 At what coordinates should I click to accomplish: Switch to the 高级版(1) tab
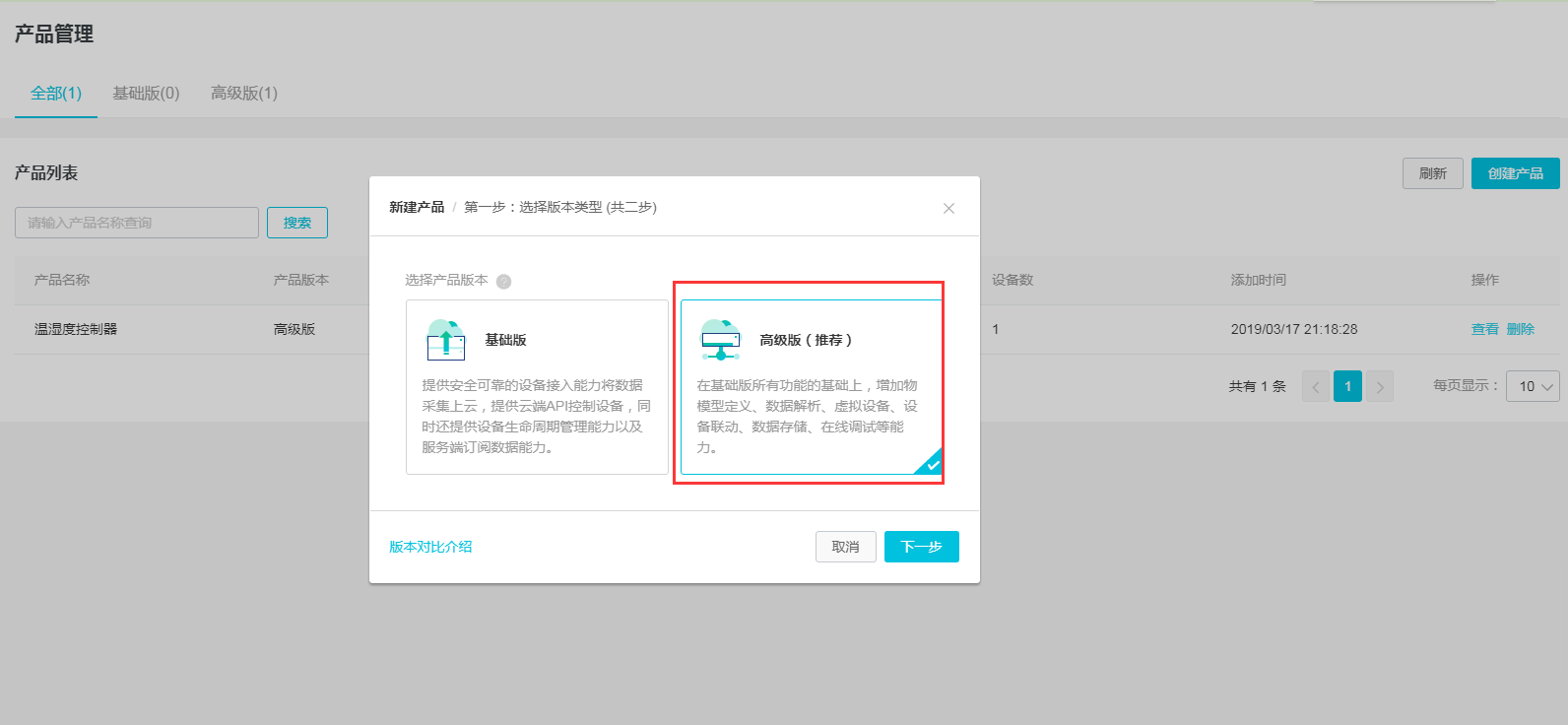244,94
